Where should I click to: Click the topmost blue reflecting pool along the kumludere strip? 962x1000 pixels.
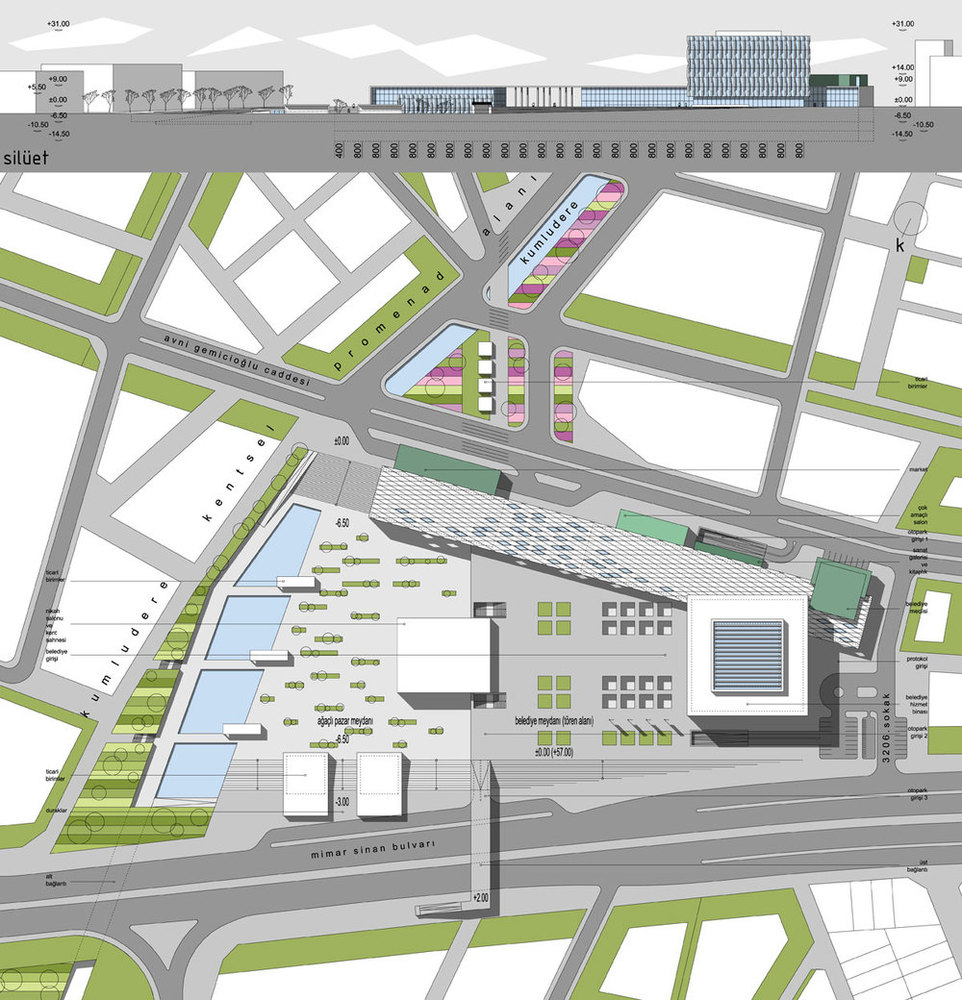tap(279, 545)
